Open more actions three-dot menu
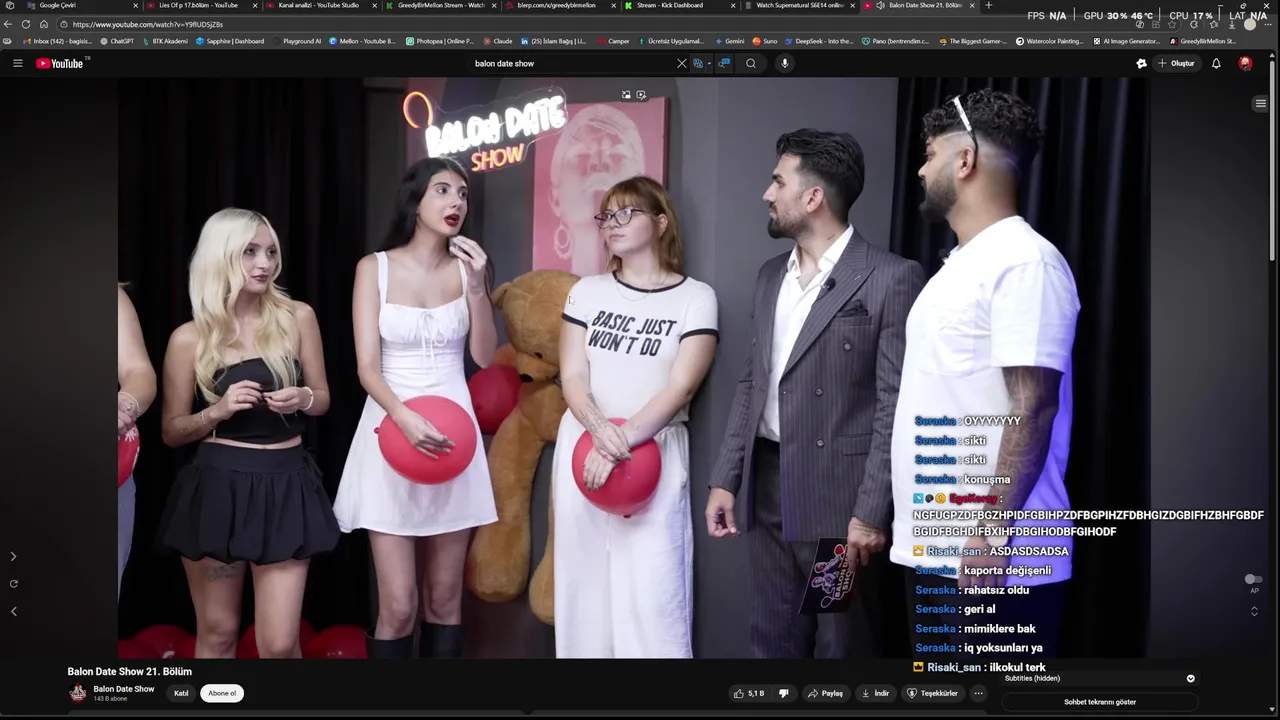Screen dimensions: 1280x720 click(979, 693)
